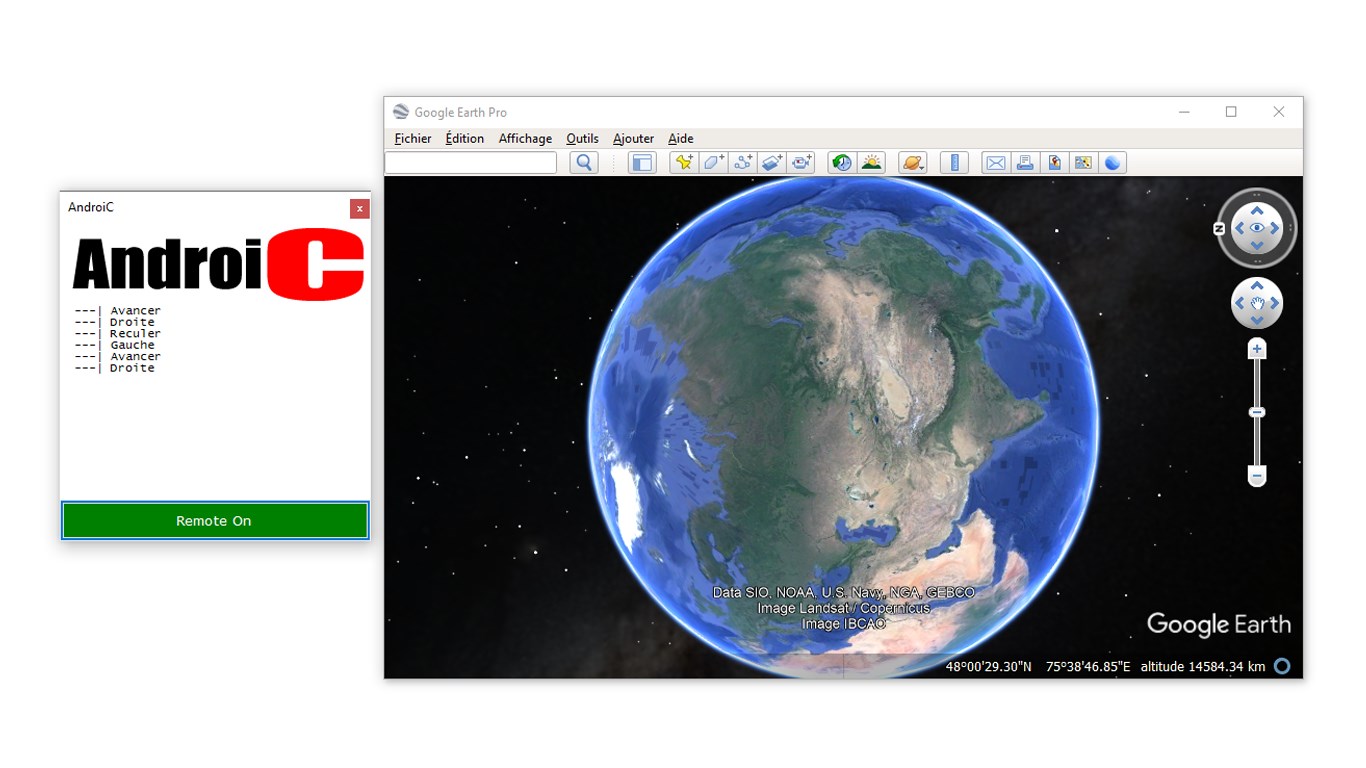1366x768 pixels.
Task: Click the last Droite log line in AndroiC
Action: [114, 368]
